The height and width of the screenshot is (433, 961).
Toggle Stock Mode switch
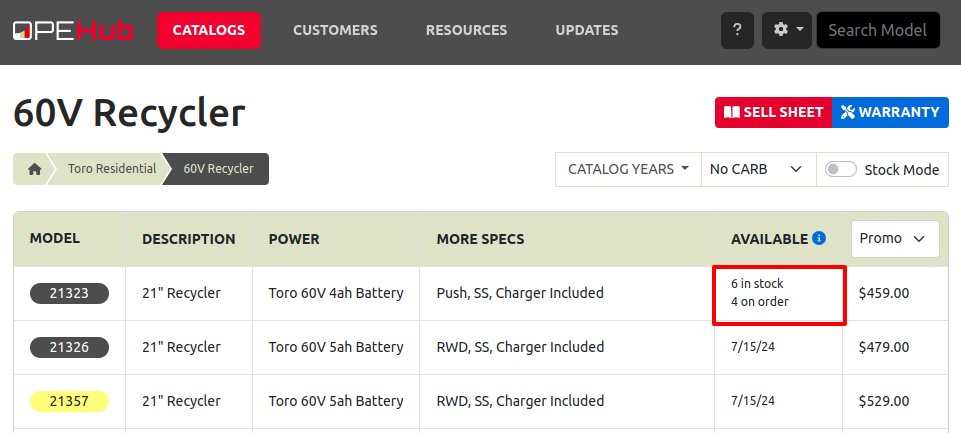coord(840,169)
